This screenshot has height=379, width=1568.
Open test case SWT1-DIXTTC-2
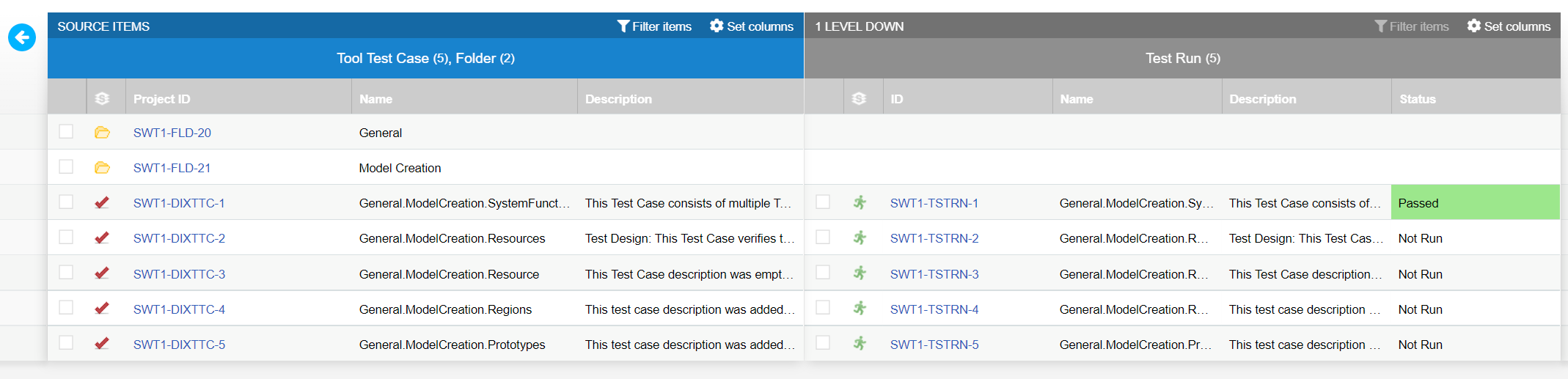[179, 238]
